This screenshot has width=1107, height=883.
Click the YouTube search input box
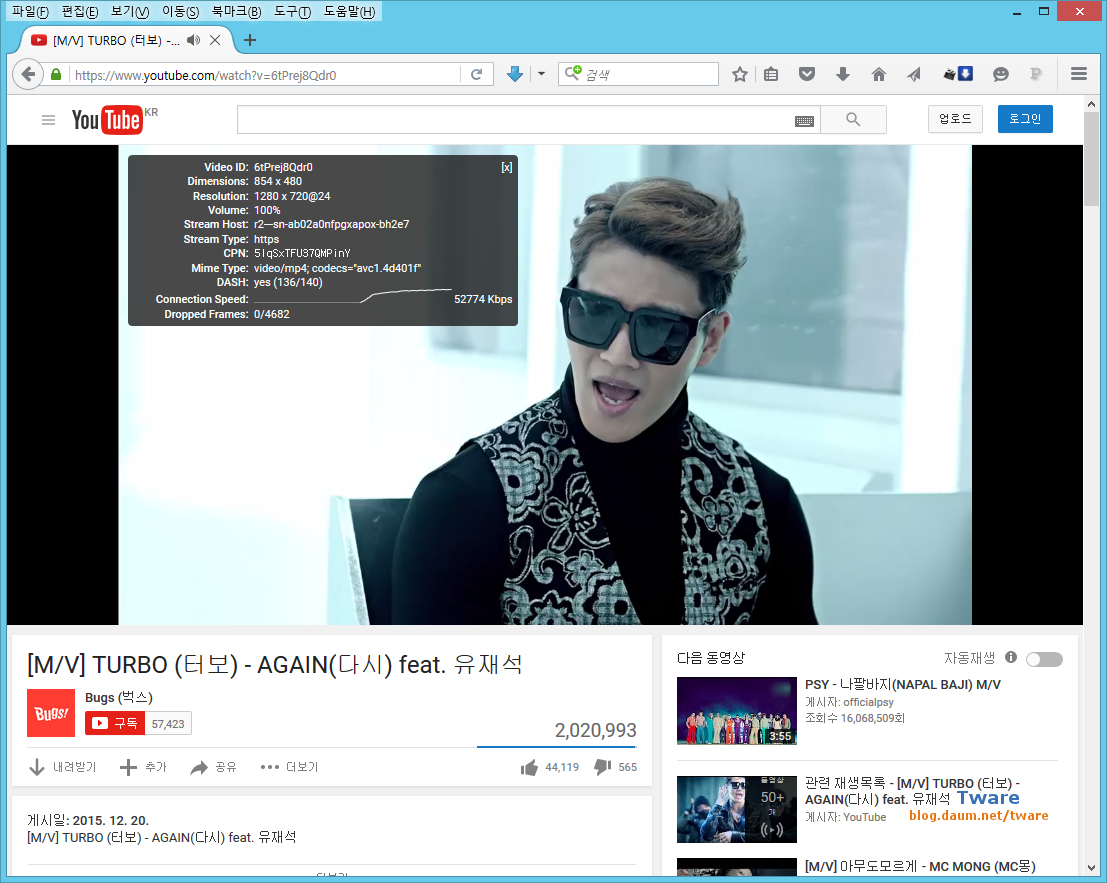(x=514, y=120)
